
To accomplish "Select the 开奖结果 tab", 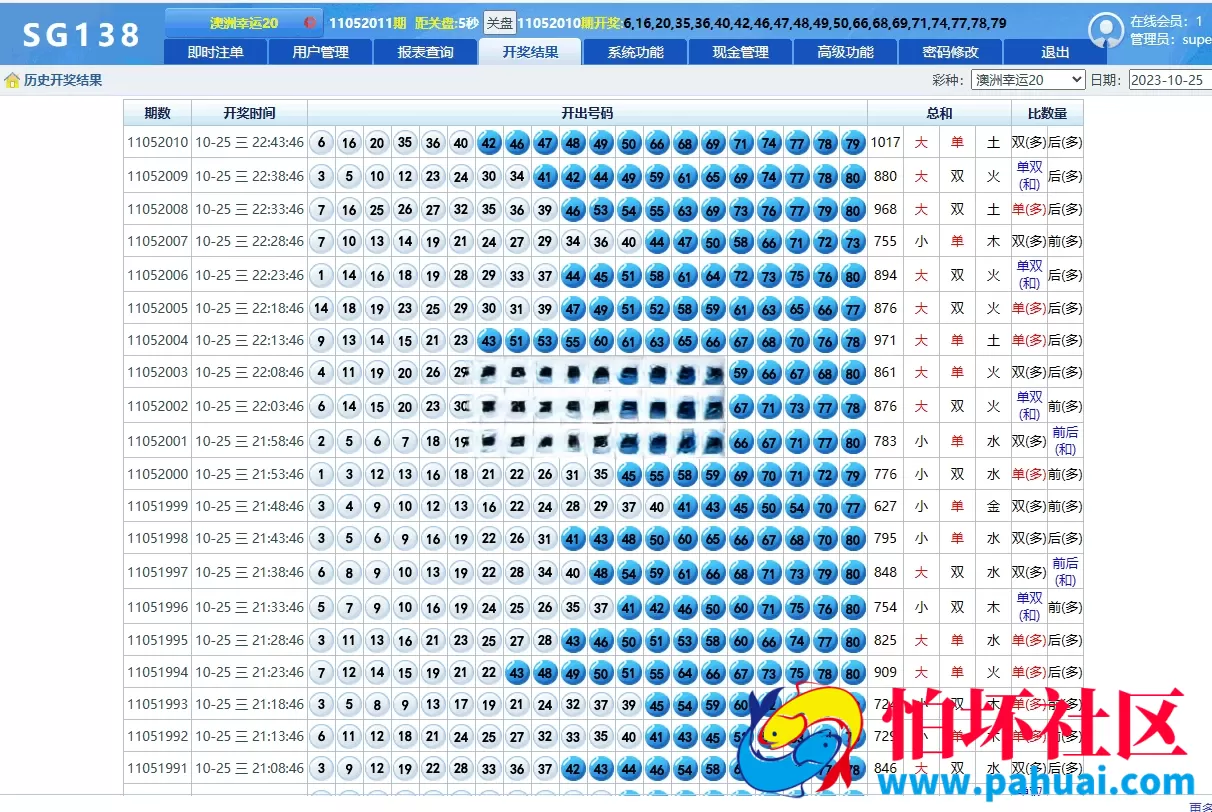I will [x=530, y=52].
